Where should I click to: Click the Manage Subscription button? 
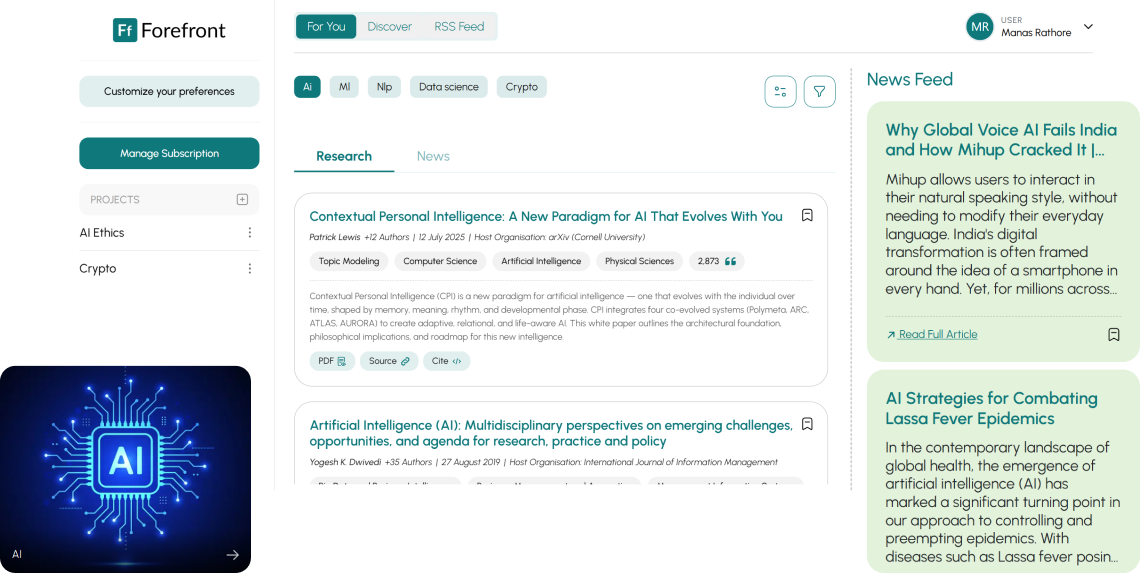click(169, 153)
